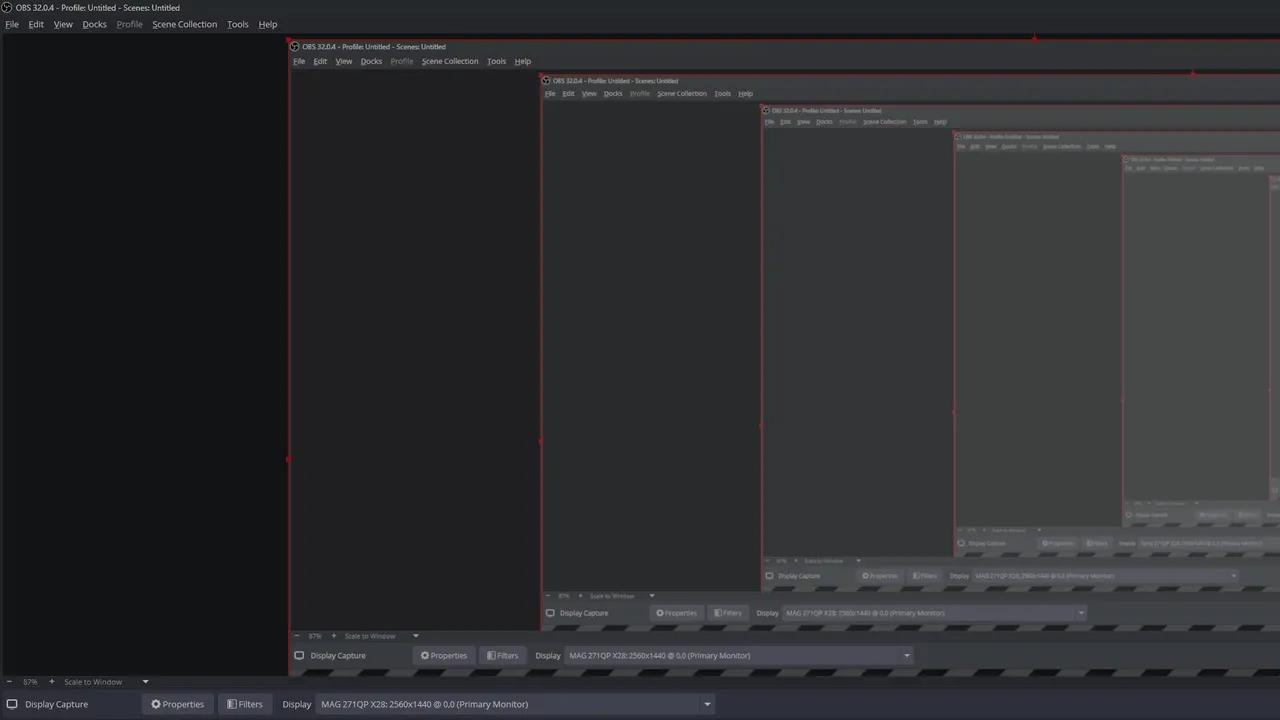Click the Display Capture source name
This screenshot has width=1280, height=720.
coord(56,704)
